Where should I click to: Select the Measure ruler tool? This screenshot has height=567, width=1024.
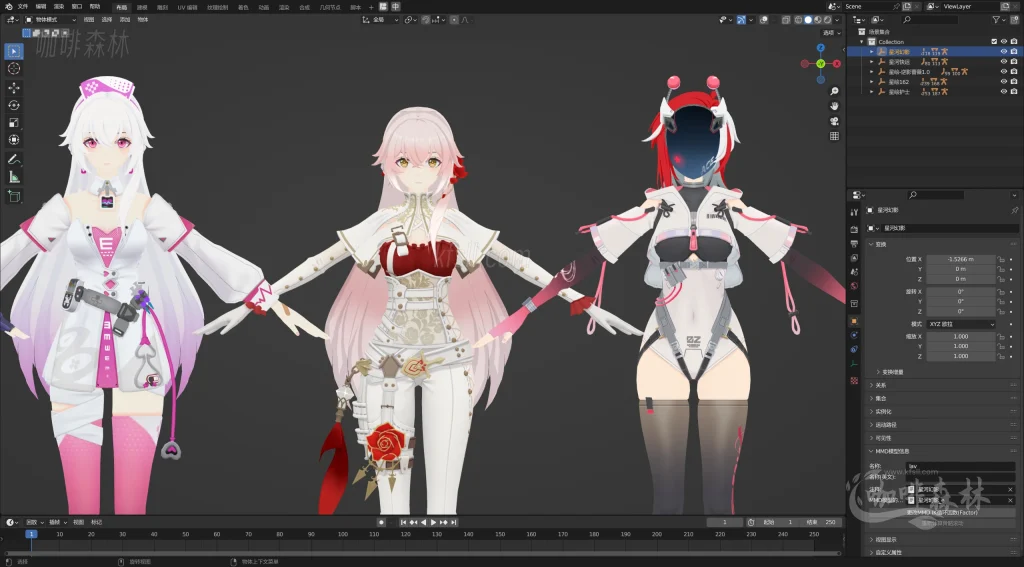pos(14,177)
